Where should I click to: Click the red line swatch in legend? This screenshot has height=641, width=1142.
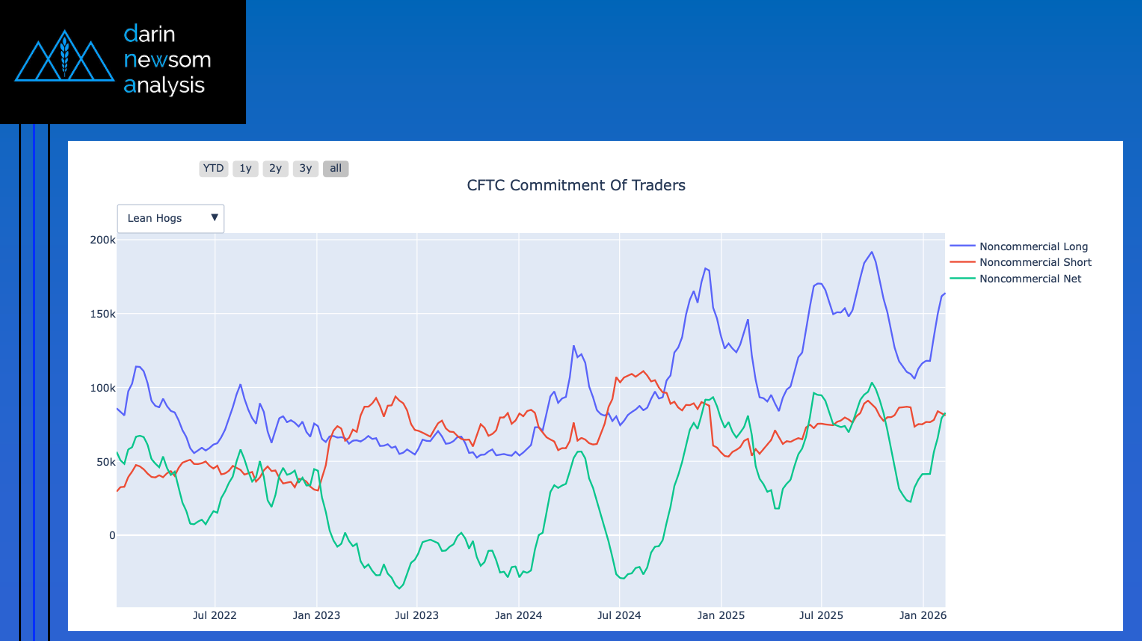click(x=962, y=263)
